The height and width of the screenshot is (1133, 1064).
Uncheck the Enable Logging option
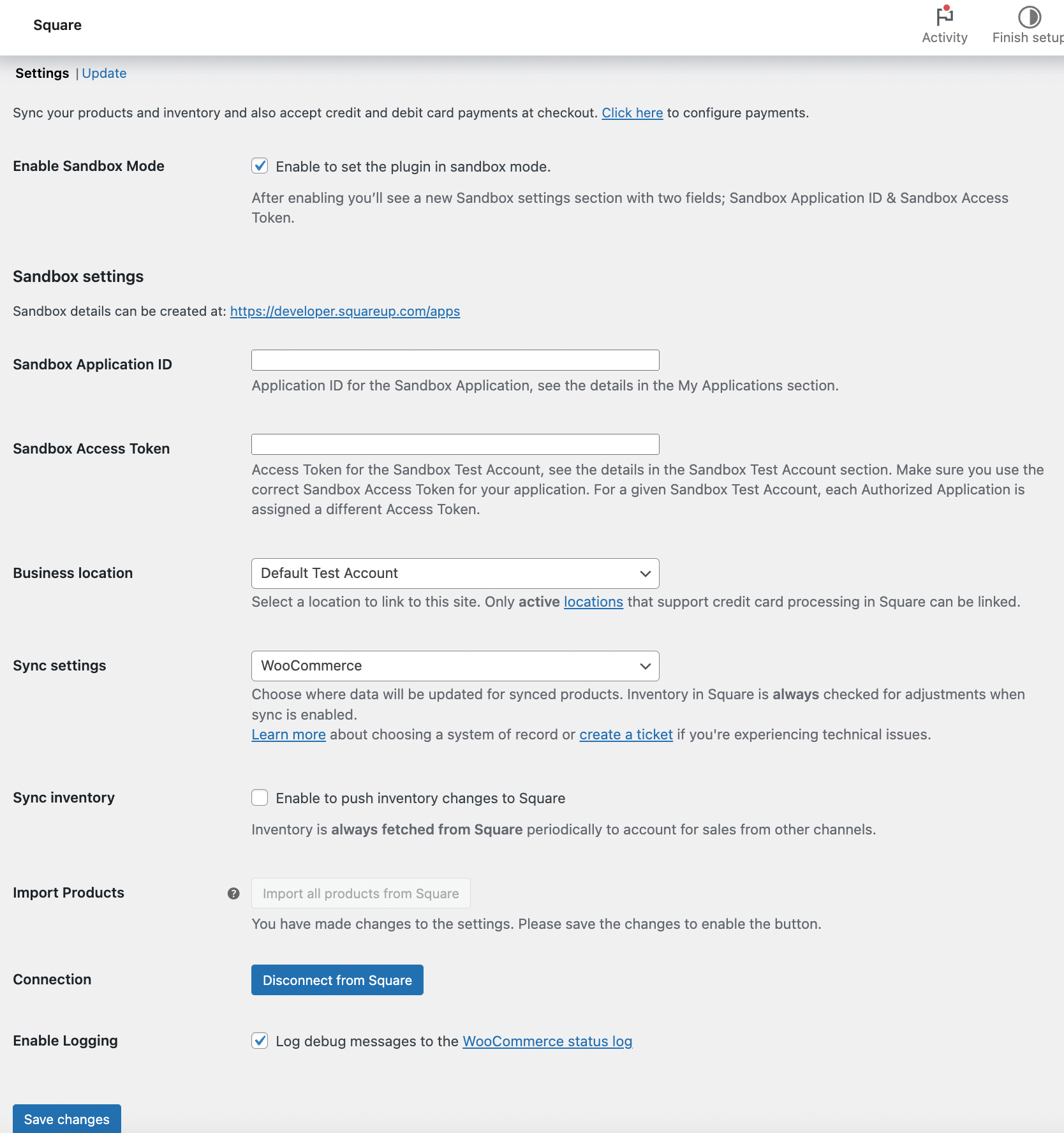pyautogui.click(x=260, y=1041)
